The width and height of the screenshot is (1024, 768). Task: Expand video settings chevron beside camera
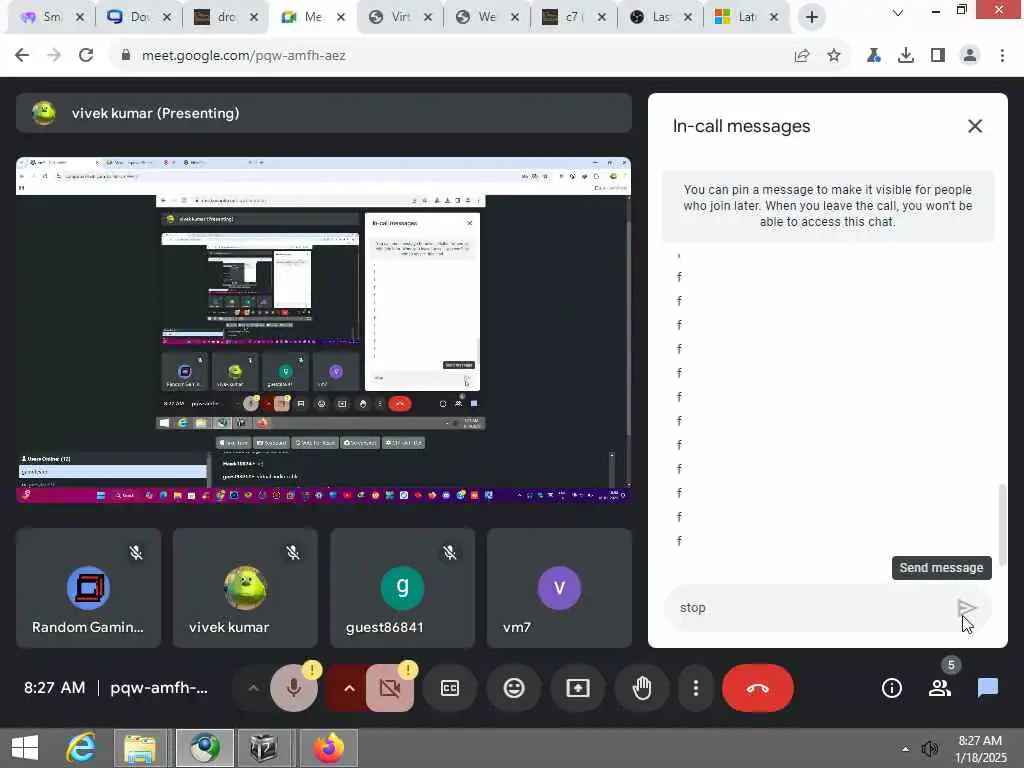[349, 688]
